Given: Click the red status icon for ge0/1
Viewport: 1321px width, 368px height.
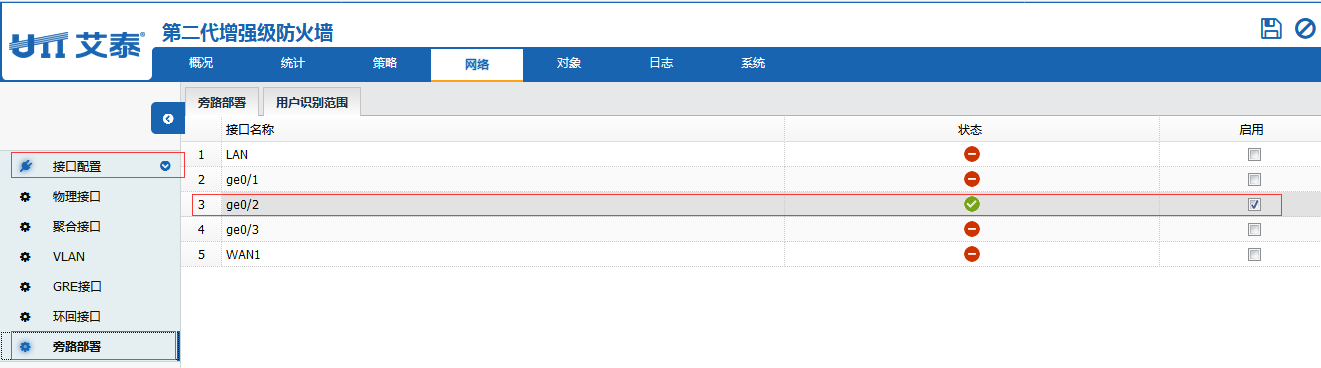Looking at the screenshot, I should pos(971,179).
